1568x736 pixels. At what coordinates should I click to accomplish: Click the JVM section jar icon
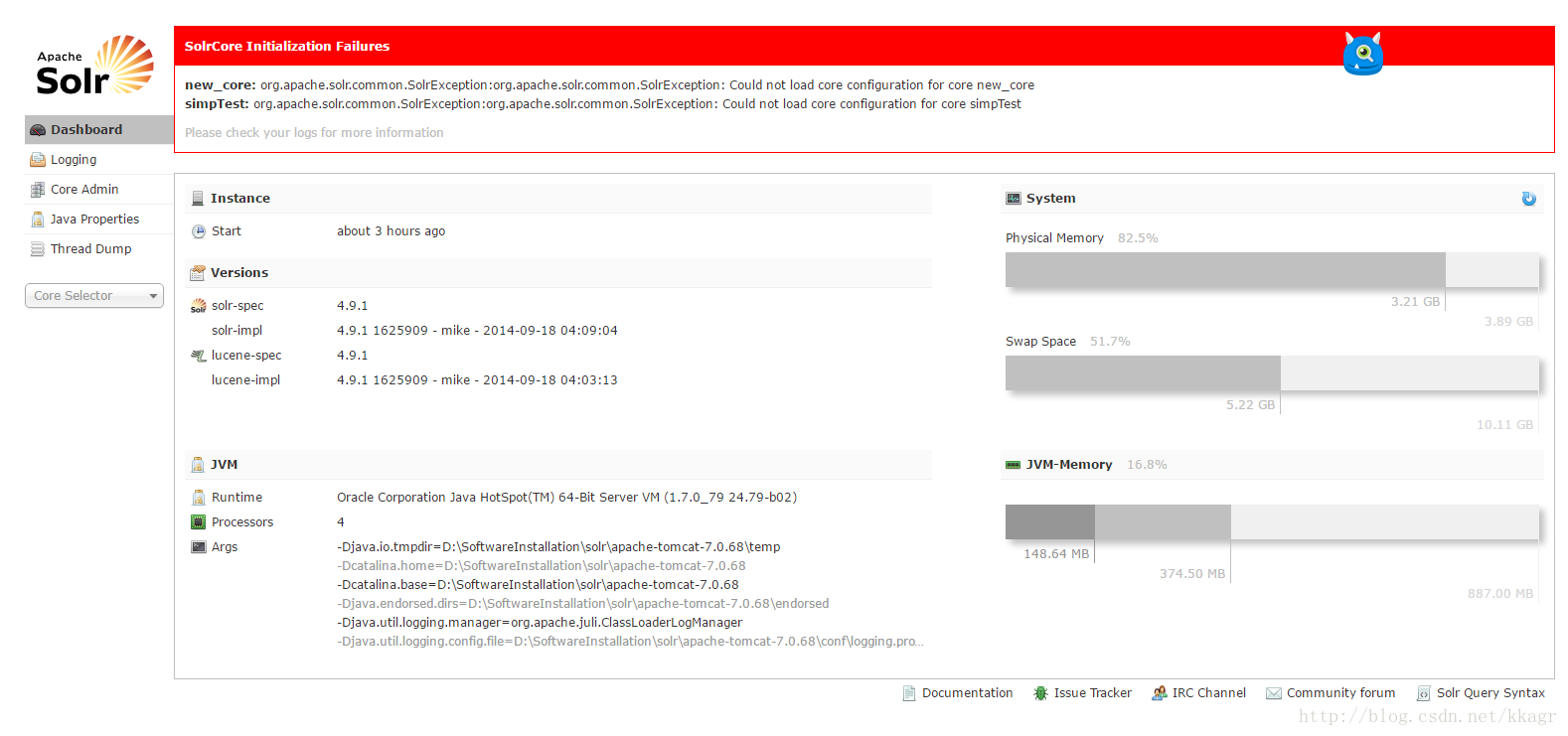[198, 465]
